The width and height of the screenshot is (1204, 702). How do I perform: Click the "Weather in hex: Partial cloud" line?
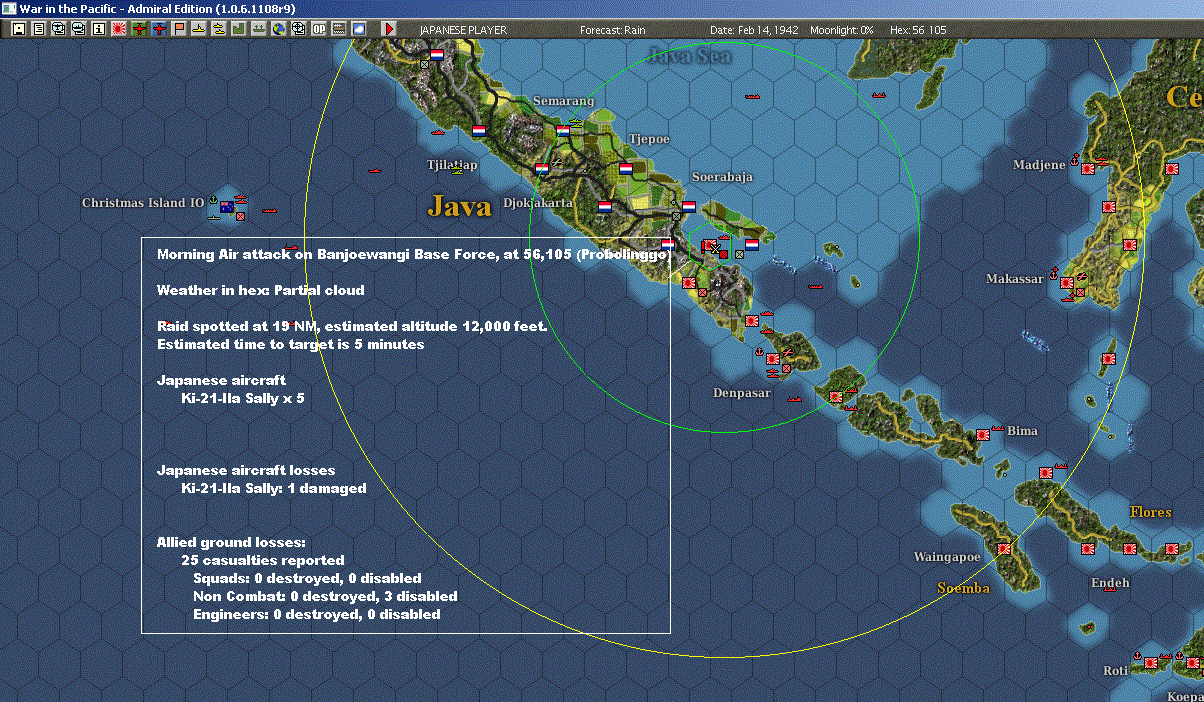260,291
